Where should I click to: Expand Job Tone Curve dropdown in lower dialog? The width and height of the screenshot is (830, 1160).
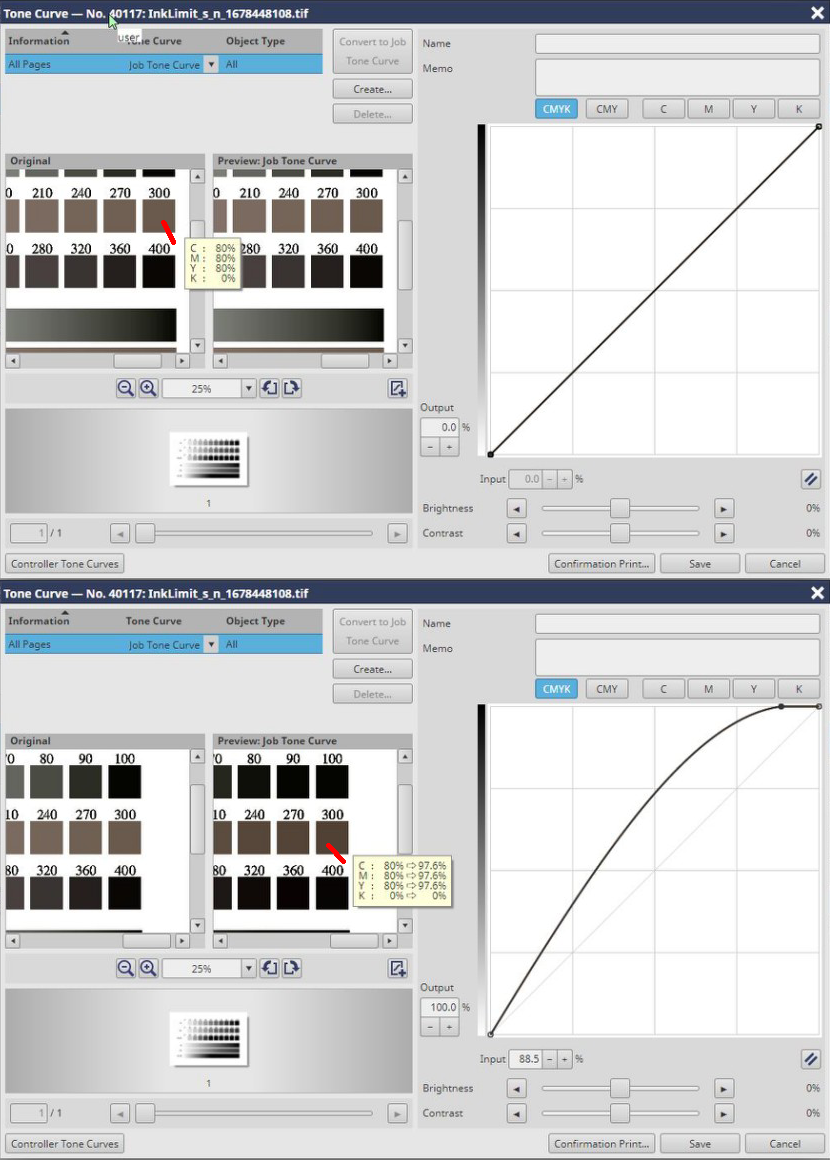[210, 645]
